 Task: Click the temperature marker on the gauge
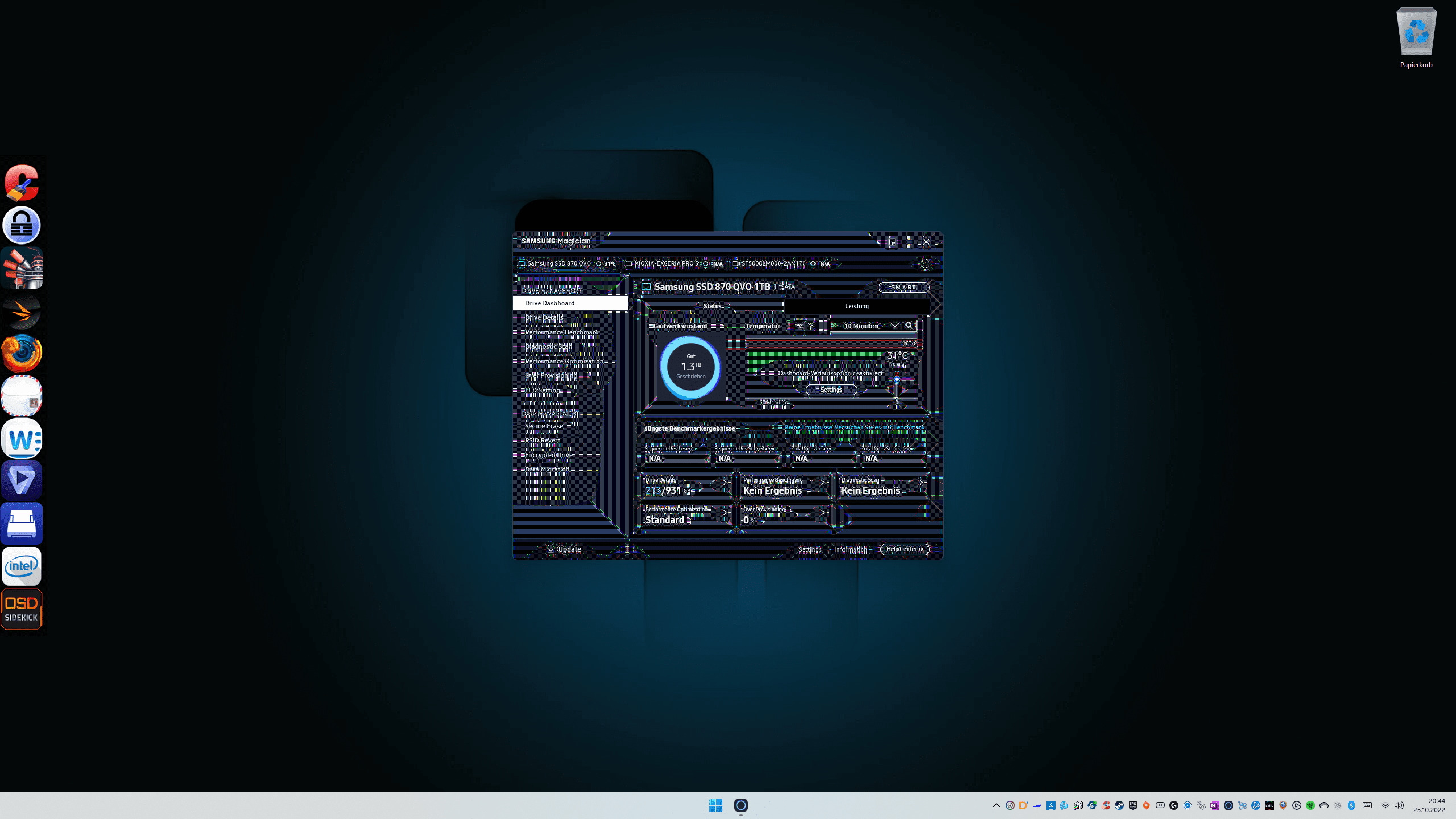click(897, 379)
